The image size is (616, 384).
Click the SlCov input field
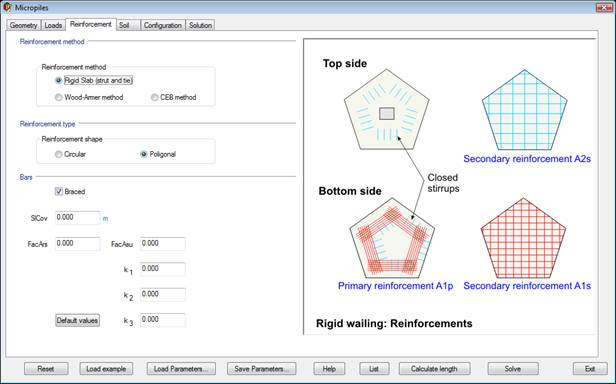[77, 218]
